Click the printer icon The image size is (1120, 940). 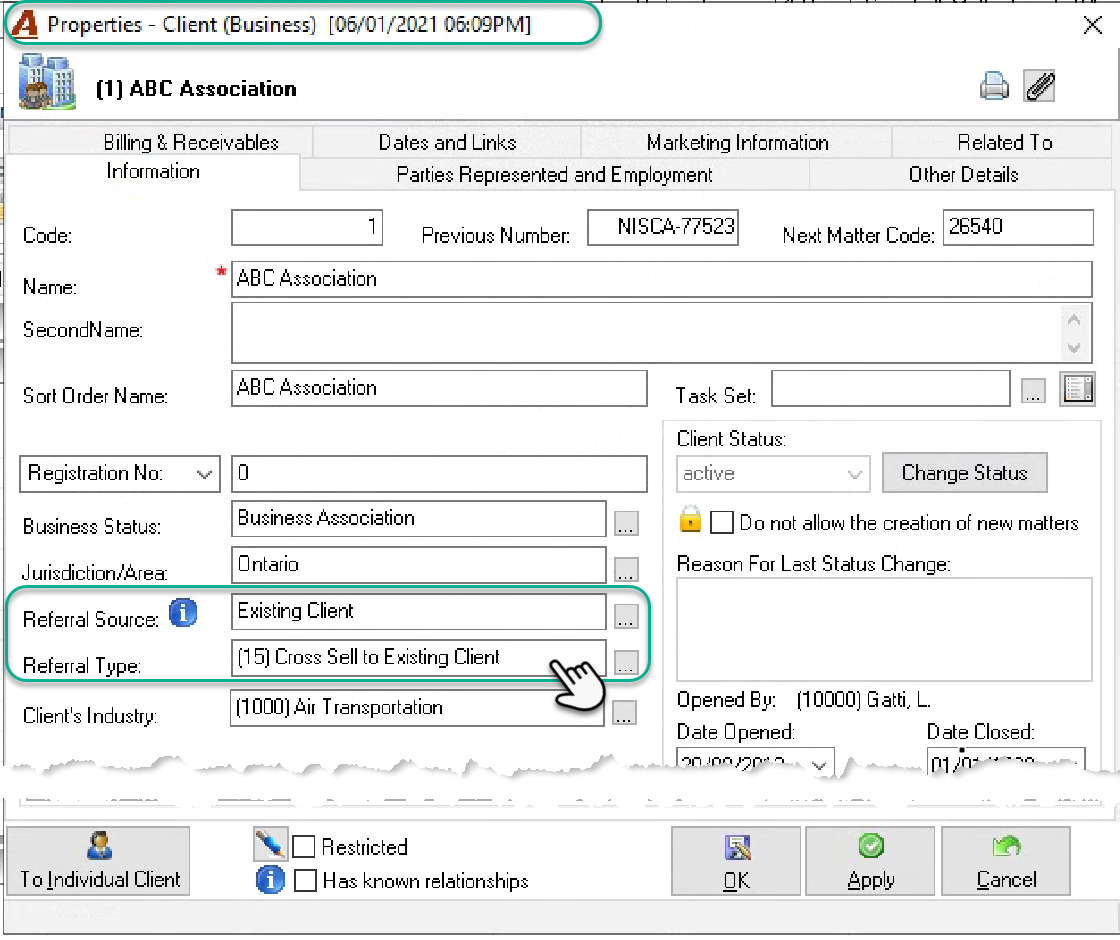pyautogui.click(x=994, y=86)
